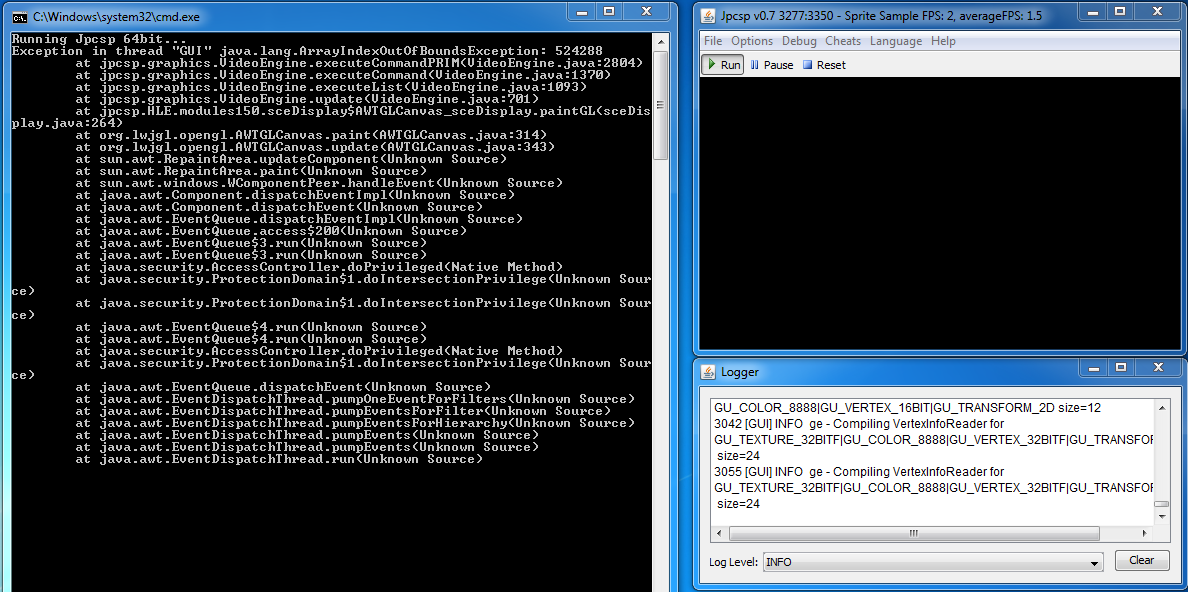This screenshot has width=1188, height=592.
Task: Click the Logger vertical scrollbar thumb
Action: pyautogui.click(x=1161, y=504)
